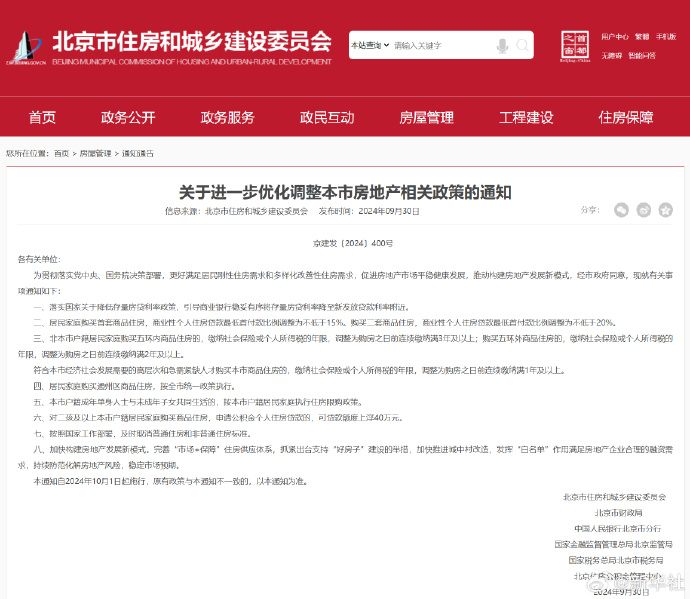690x599 pixels.
Task: Click 通知通告 in the breadcrumb
Action: (138, 154)
